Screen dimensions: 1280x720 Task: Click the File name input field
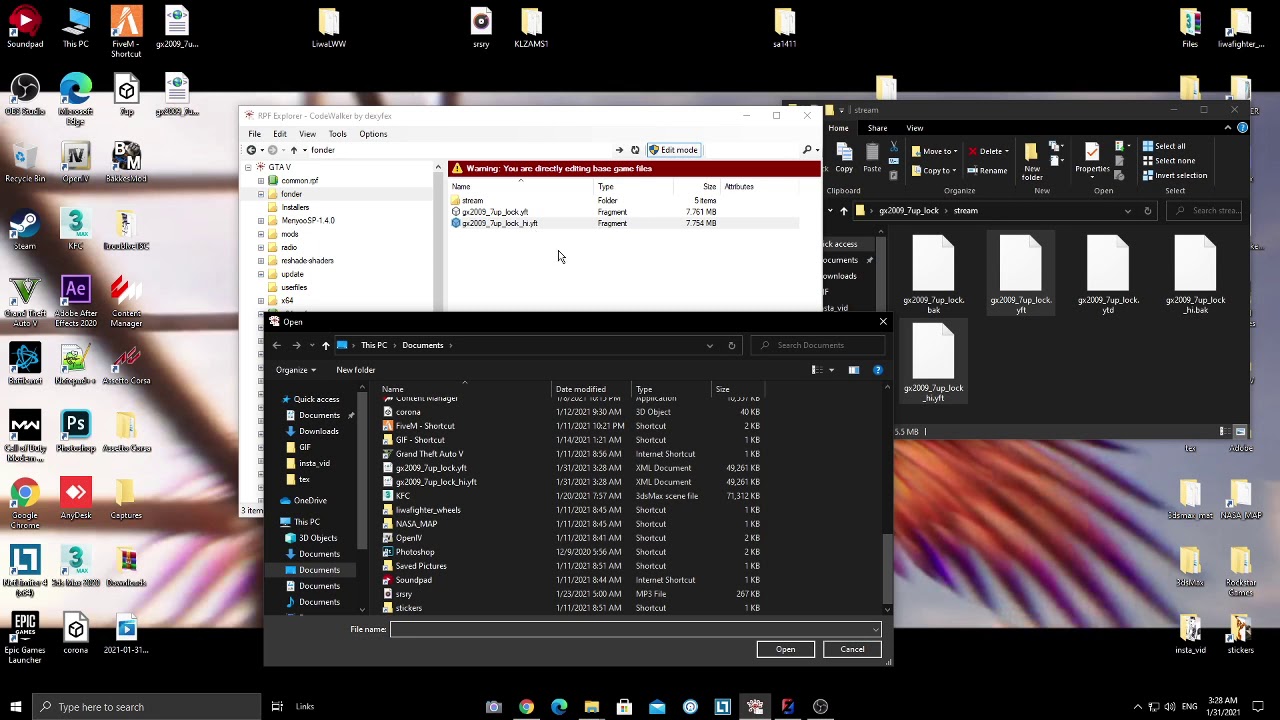click(x=630, y=629)
